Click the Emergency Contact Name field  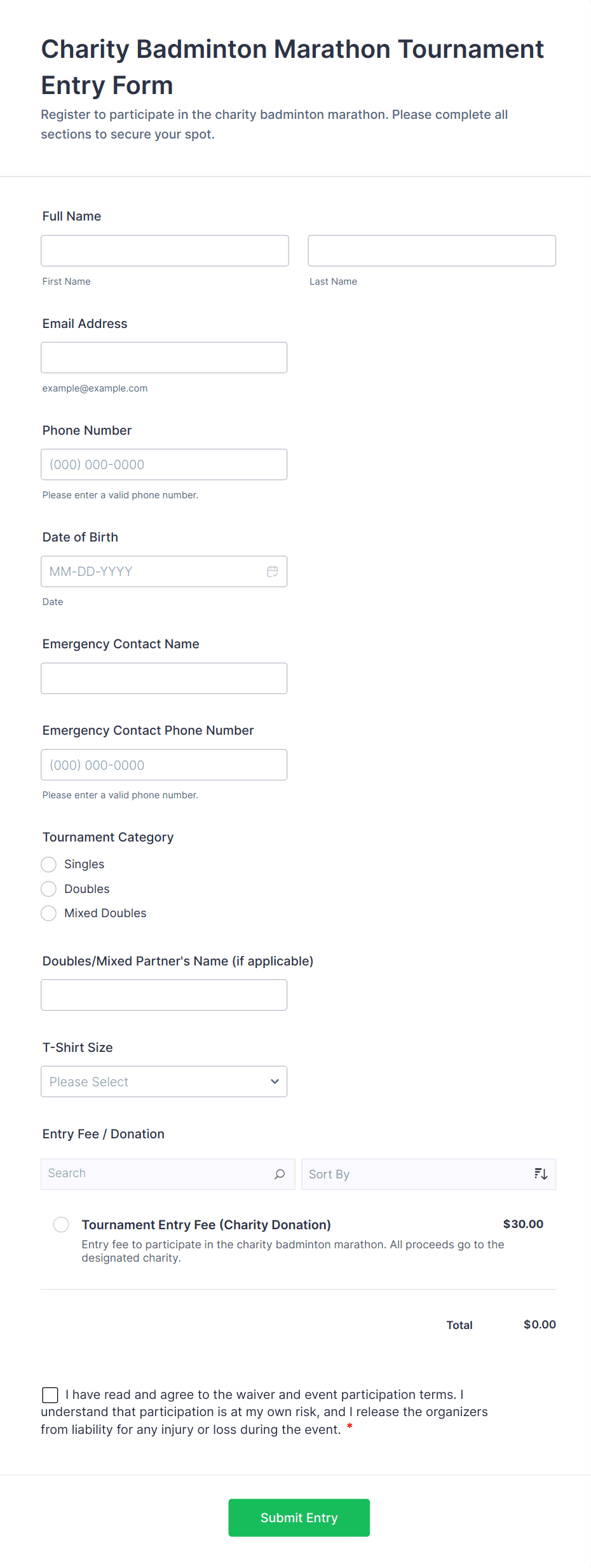(164, 678)
